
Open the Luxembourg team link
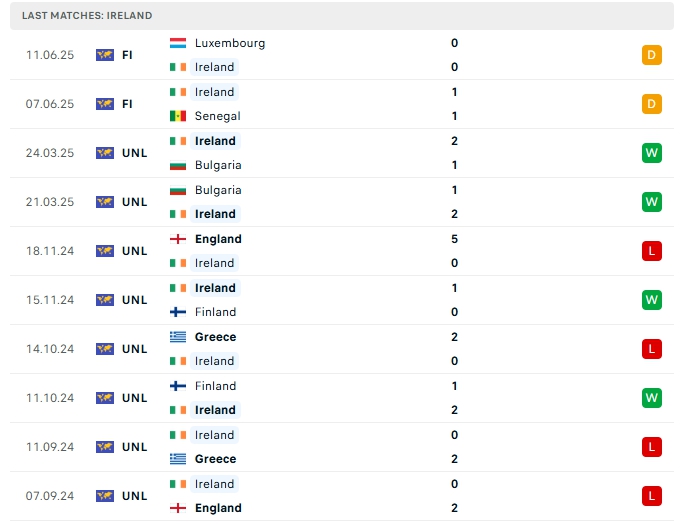[x=230, y=43]
